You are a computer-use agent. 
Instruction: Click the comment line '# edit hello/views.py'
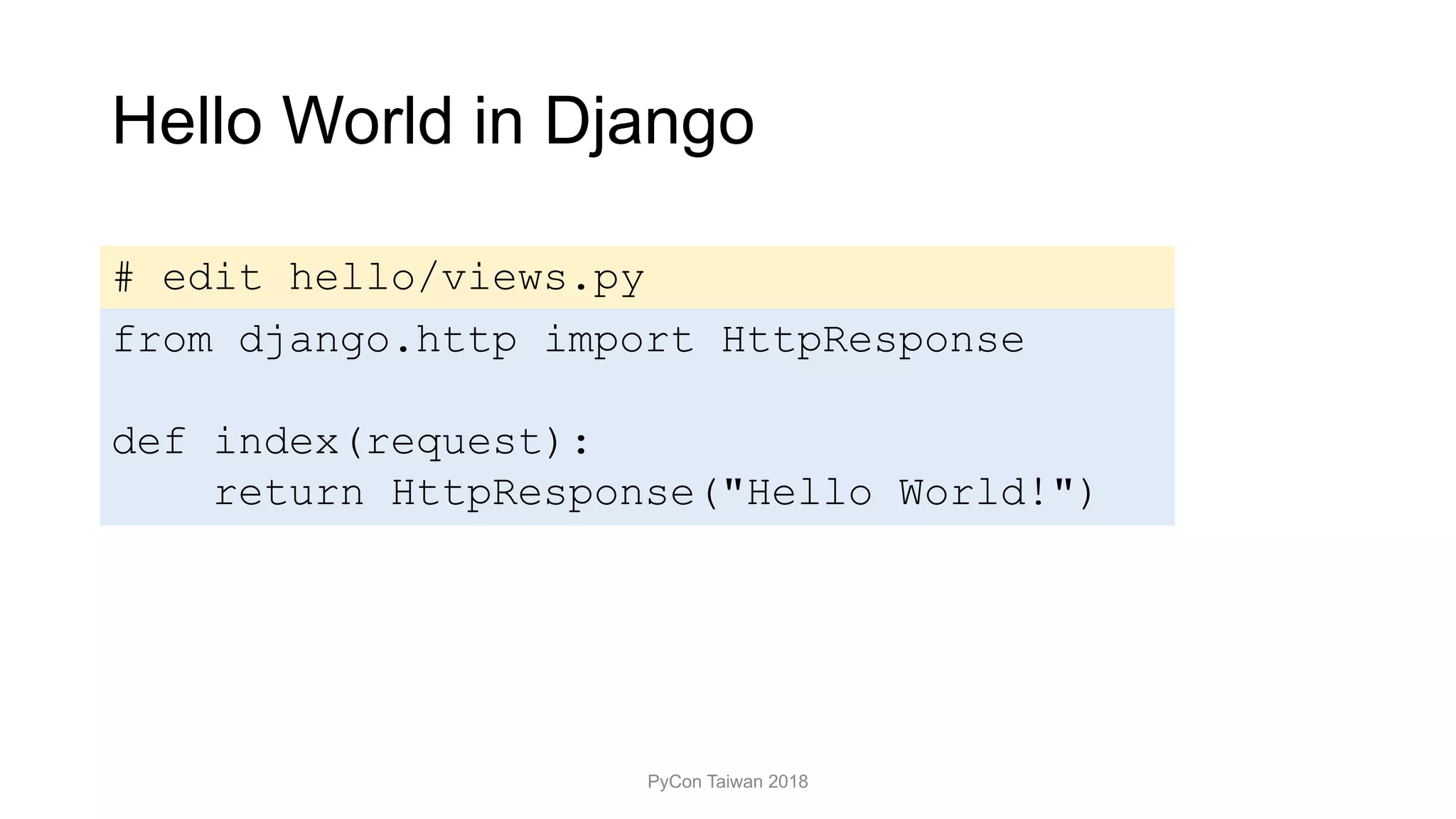379,278
